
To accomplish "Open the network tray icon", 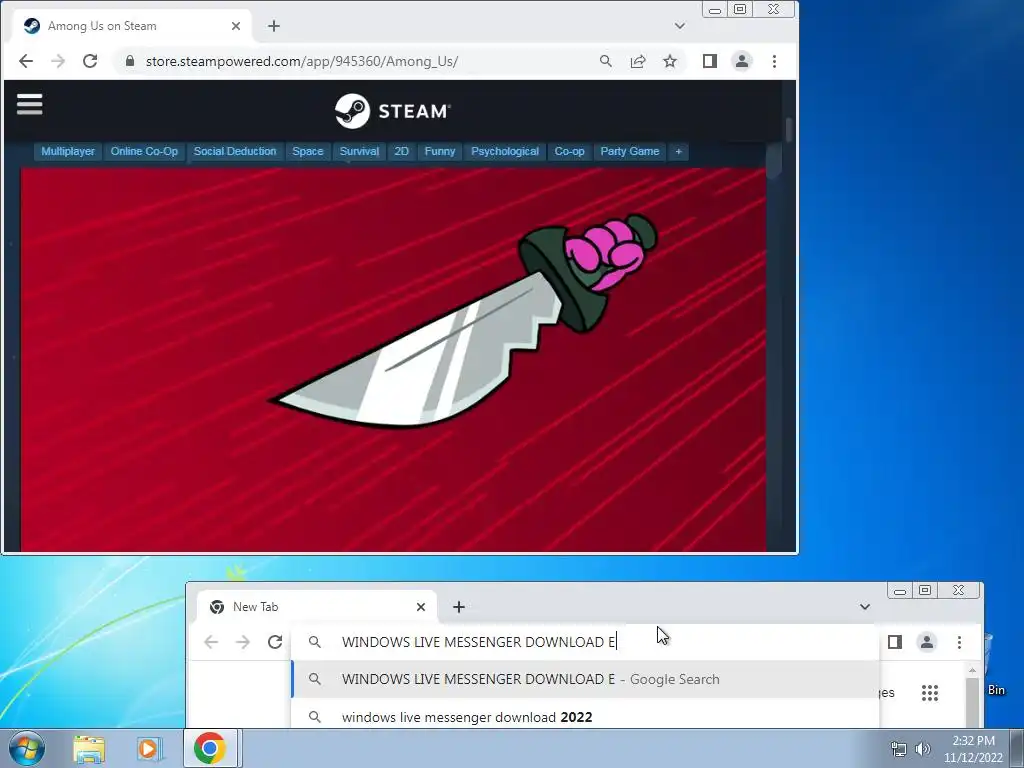I will (899, 749).
